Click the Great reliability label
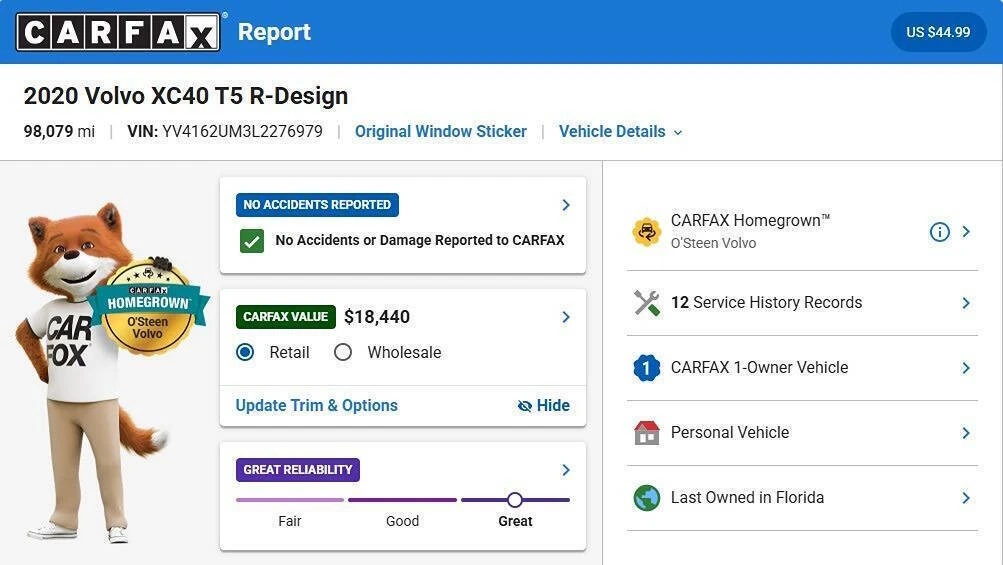 click(515, 521)
